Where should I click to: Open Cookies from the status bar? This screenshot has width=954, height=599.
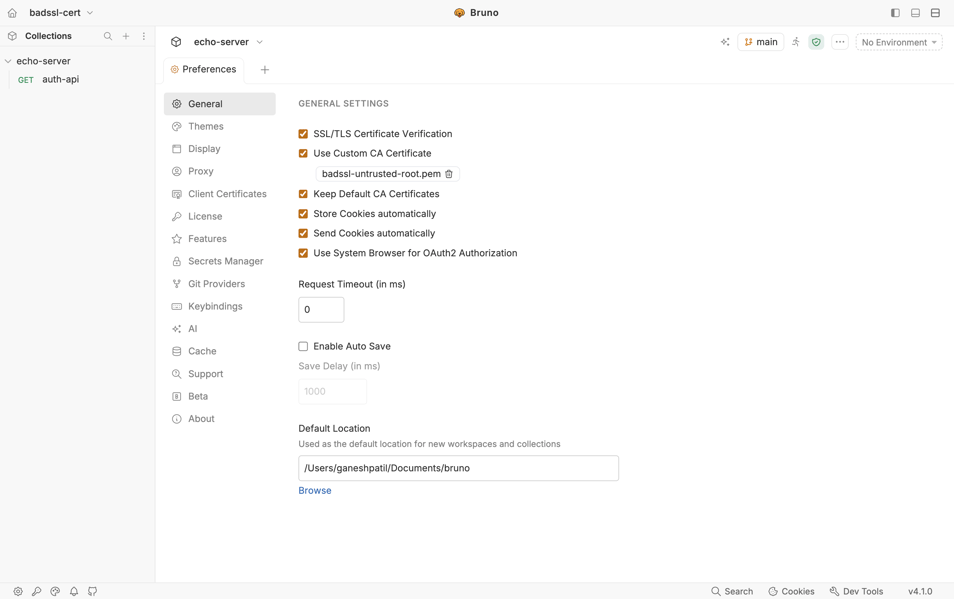pyautogui.click(x=791, y=591)
